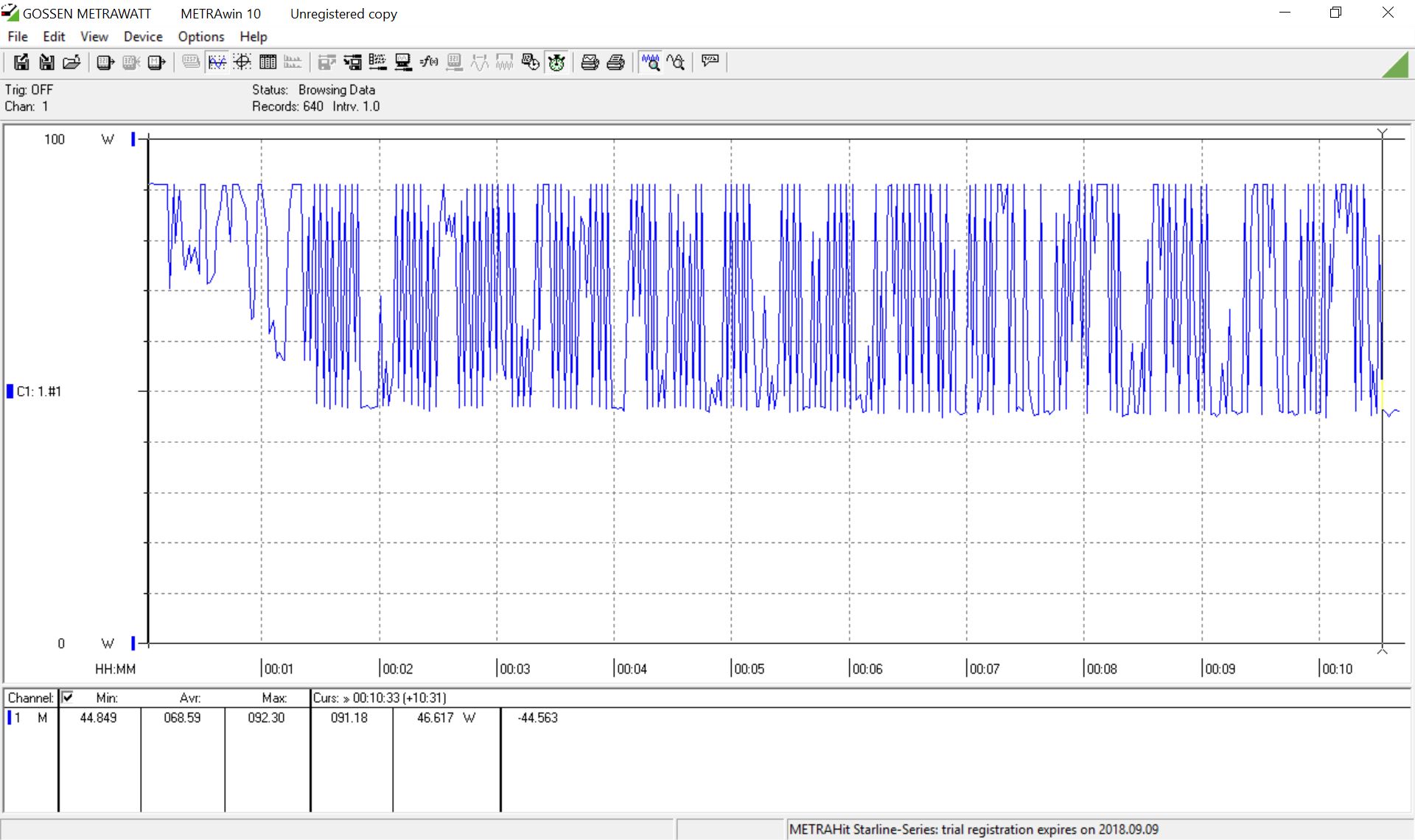Click the open folder toolbar icon
Viewport: 1415px width, 840px height.
click(x=71, y=62)
